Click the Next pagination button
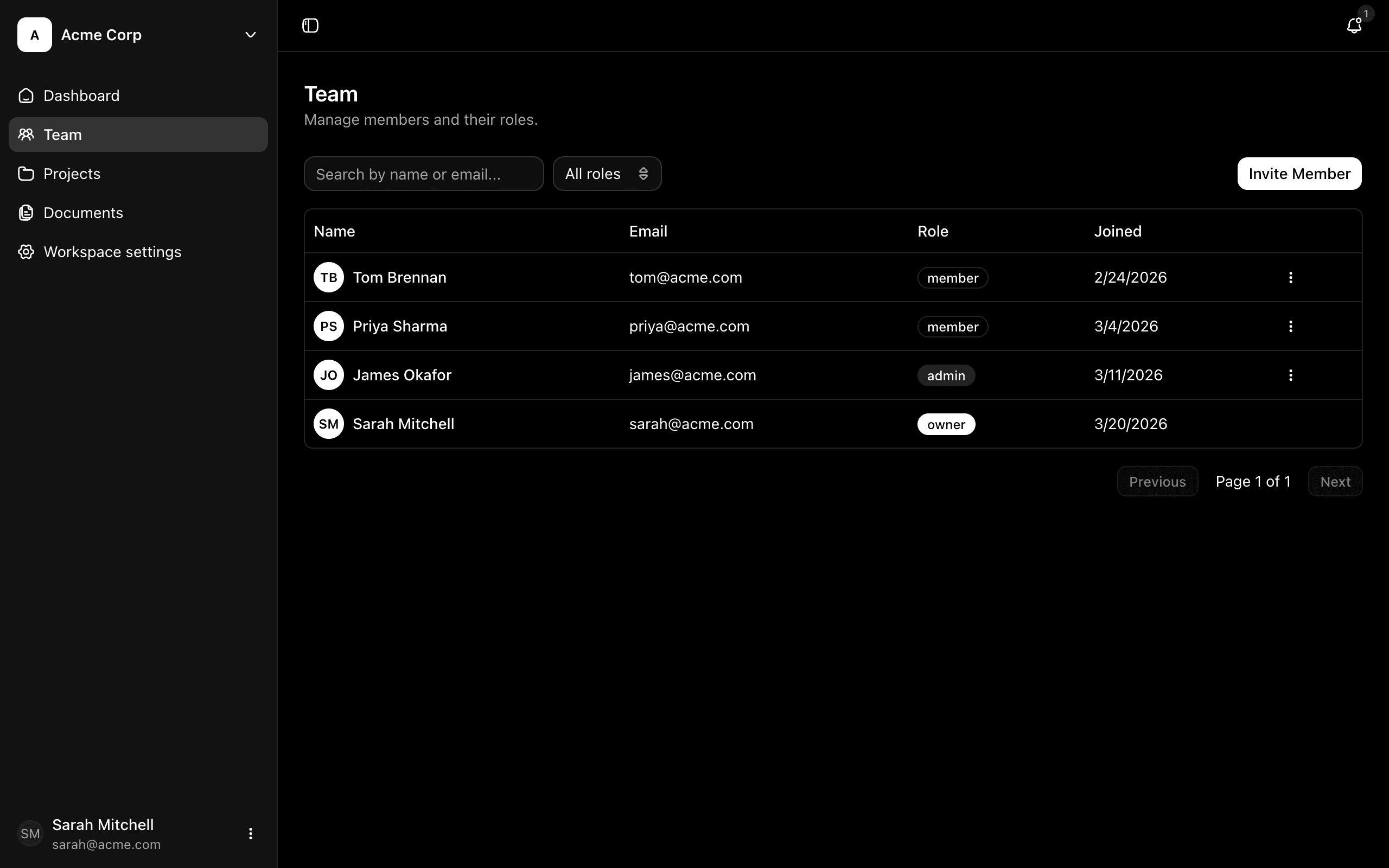Viewport: 1389px width, 868px height. pyautogui.click(x=1335, y=482)
